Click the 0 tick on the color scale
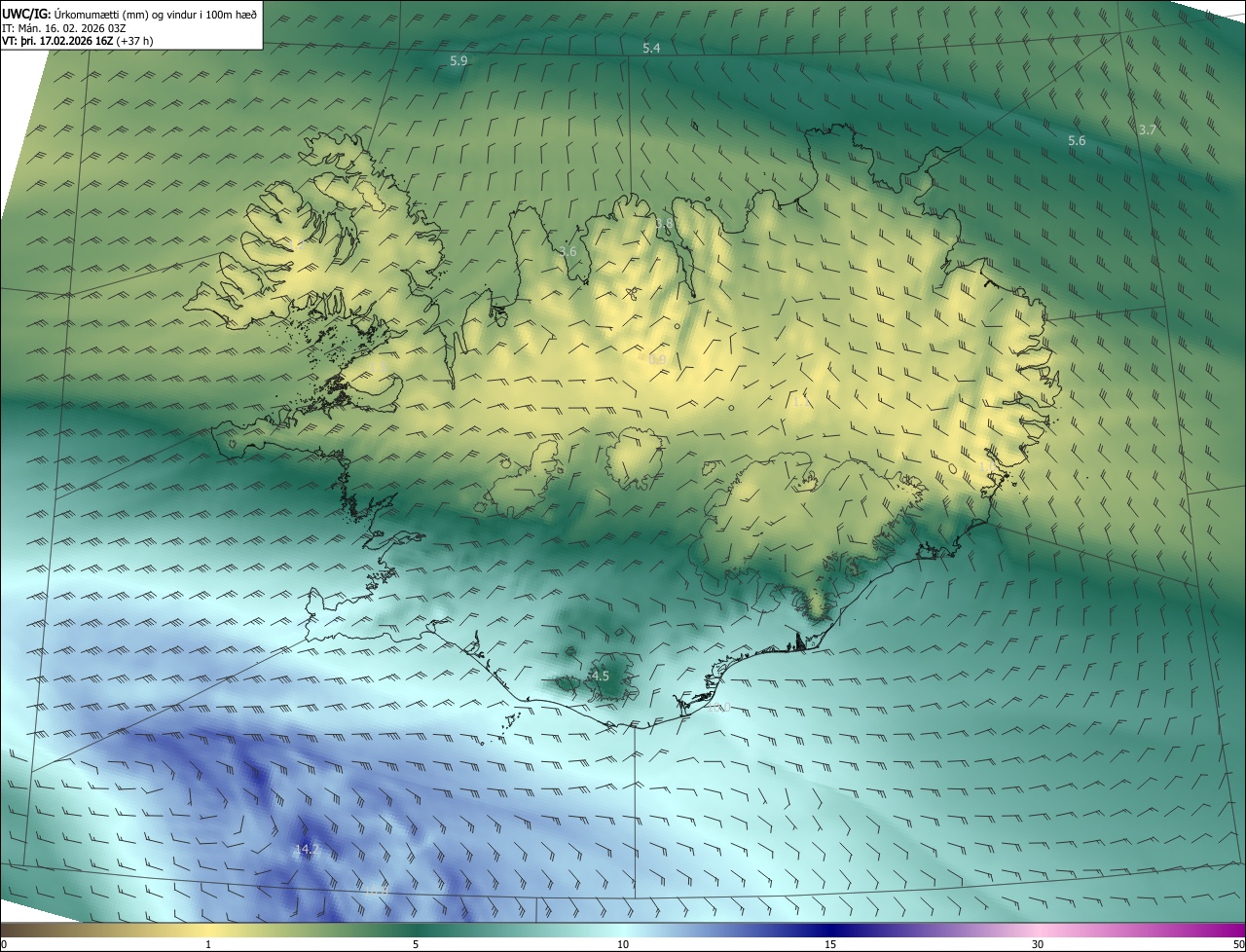 point(4,944)
